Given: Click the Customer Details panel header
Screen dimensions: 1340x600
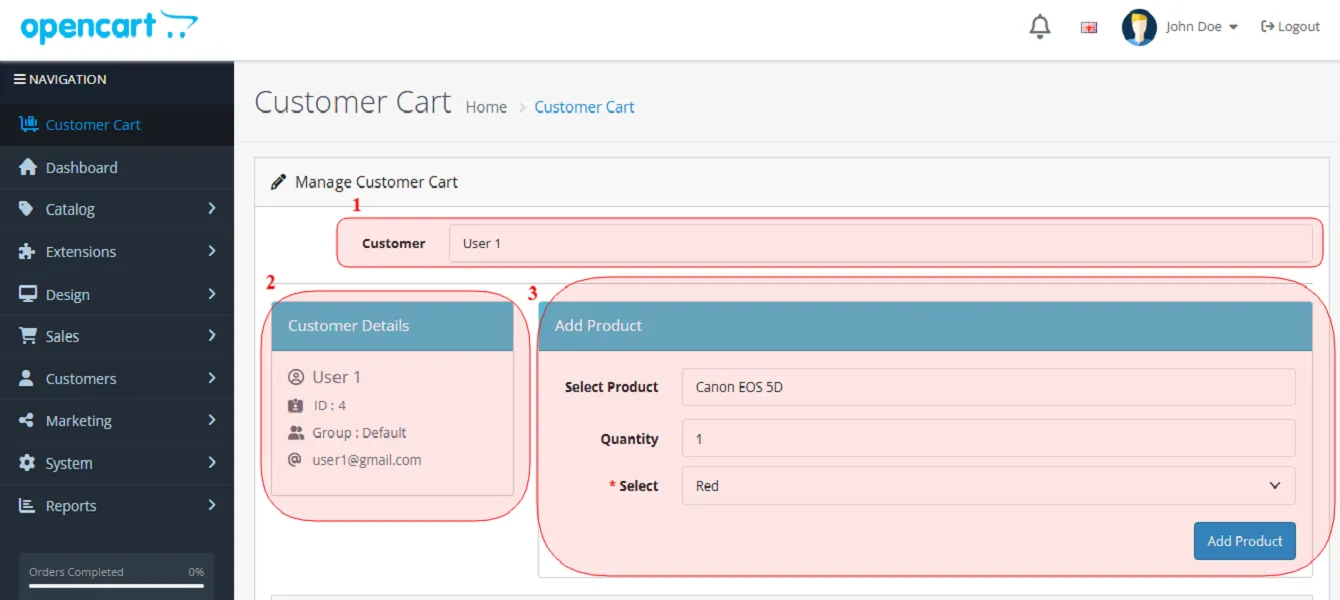Looking at the screenshot, I should pyautogui.click(x=392, y=326).
